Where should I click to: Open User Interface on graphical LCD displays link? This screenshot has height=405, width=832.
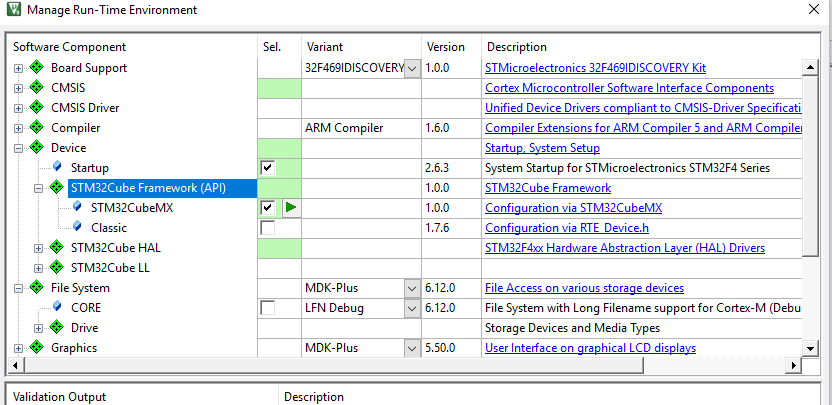[x=591, y=348]
